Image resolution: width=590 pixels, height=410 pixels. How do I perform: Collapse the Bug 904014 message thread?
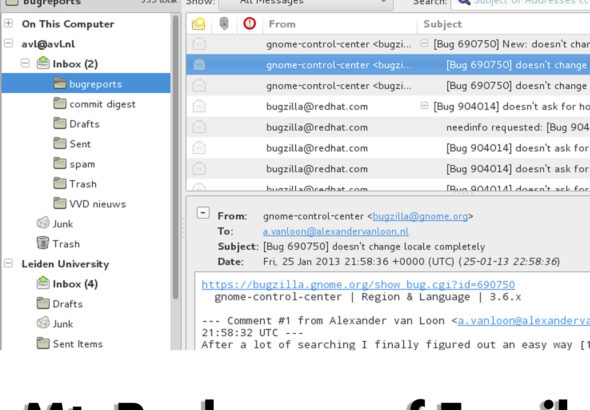pyautogui.click(x=424, y=106)
